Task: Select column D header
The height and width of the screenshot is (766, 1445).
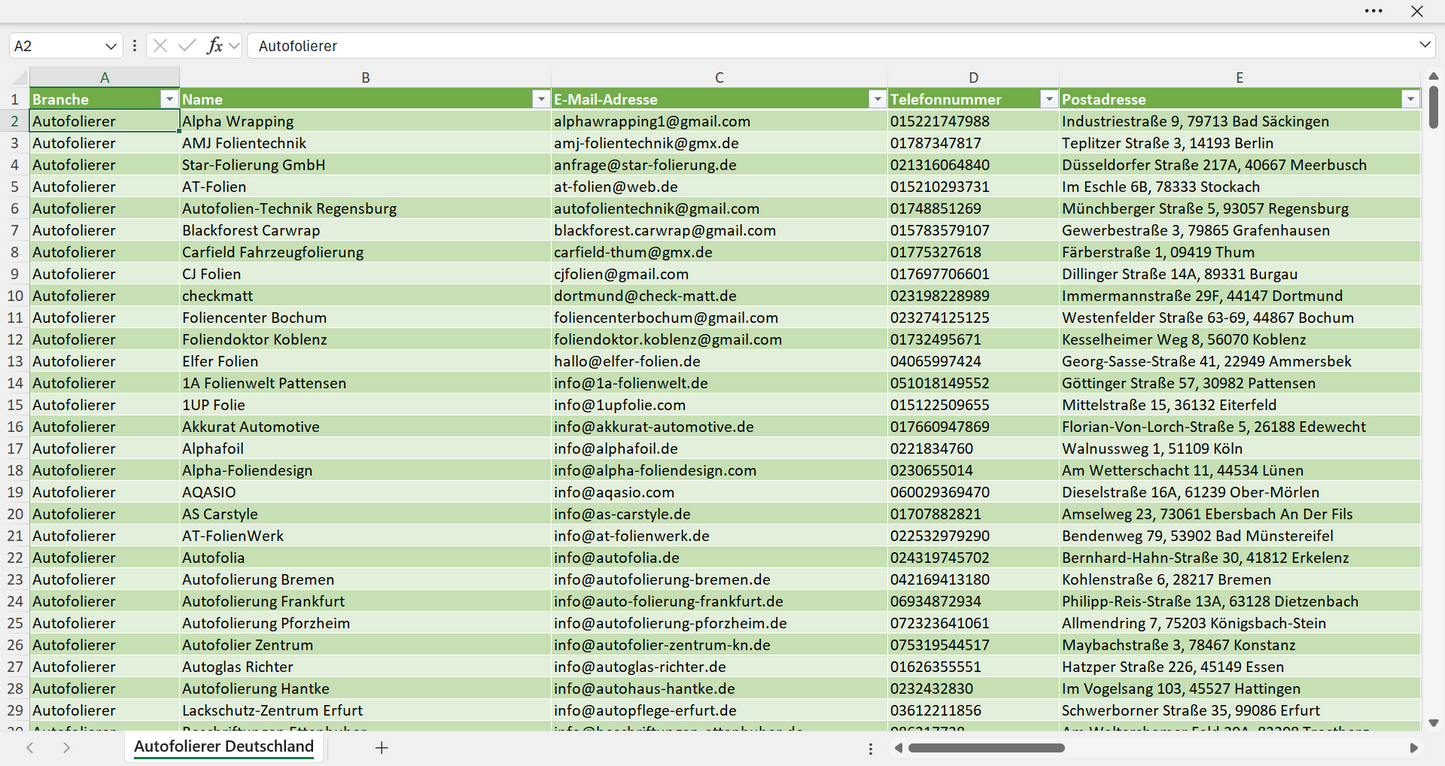Action: click(x=974, y=77)
